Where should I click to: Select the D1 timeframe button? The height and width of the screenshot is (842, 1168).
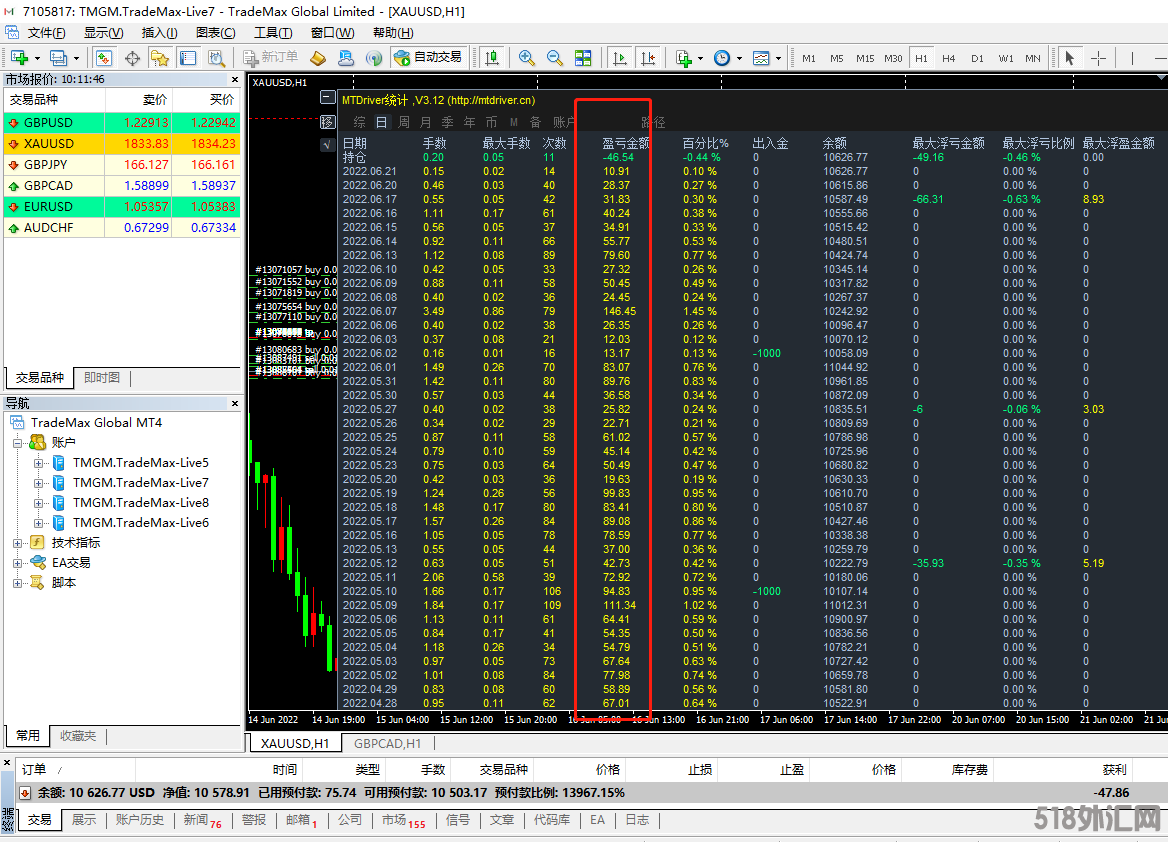click(x=977, y=58)
